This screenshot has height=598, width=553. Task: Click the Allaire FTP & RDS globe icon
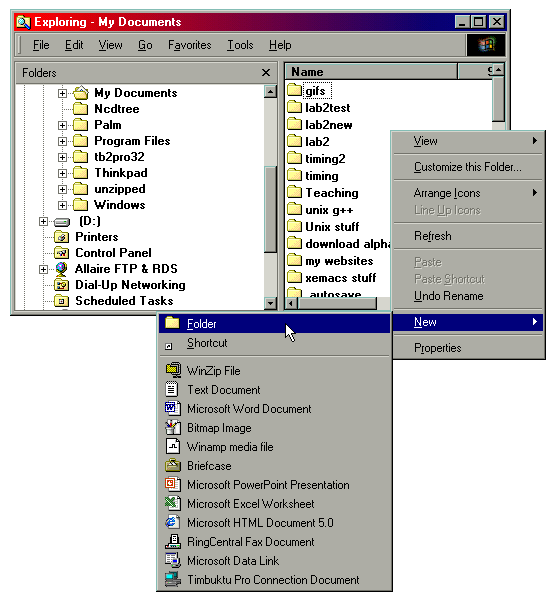[61, 269]
